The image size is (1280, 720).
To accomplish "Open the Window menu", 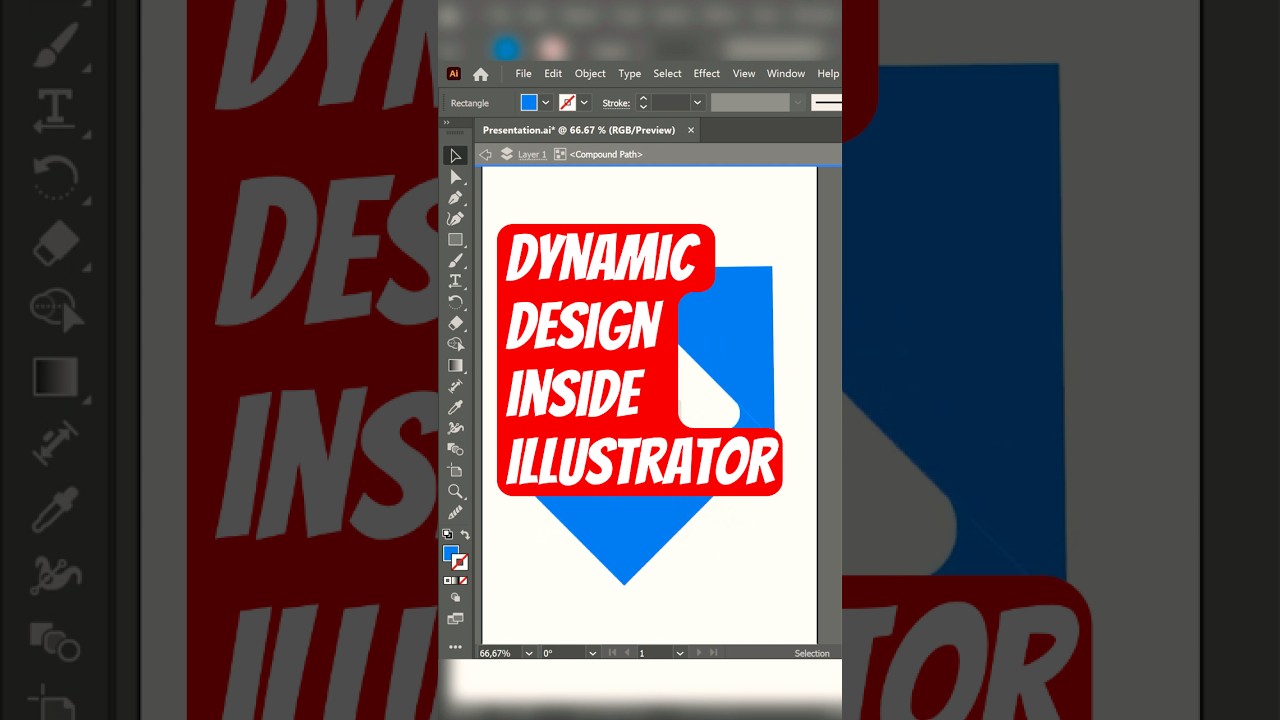I will 786,74.
